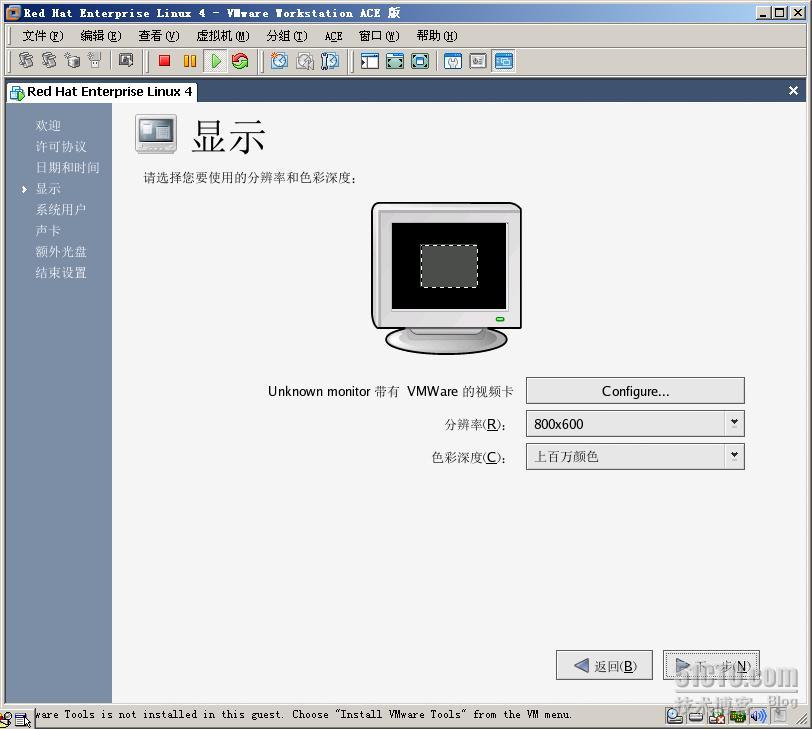This screenshot has height=729, width=812.
Task: Click the preview player toolbar icon
Action: 126,61
